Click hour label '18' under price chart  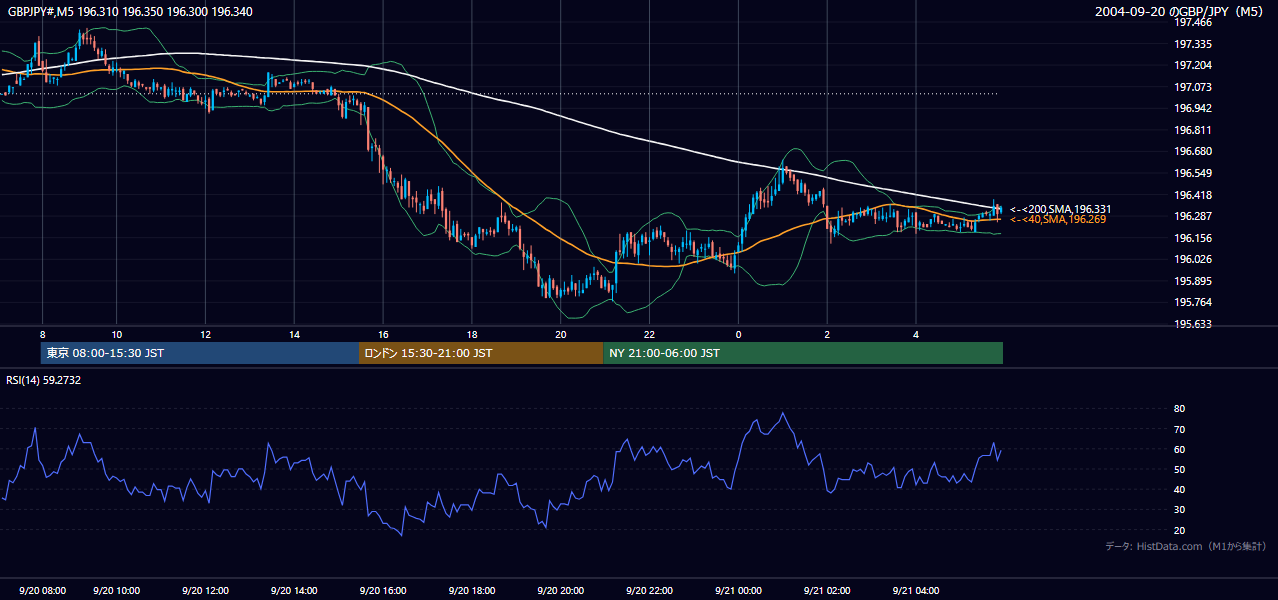(471, 334)
